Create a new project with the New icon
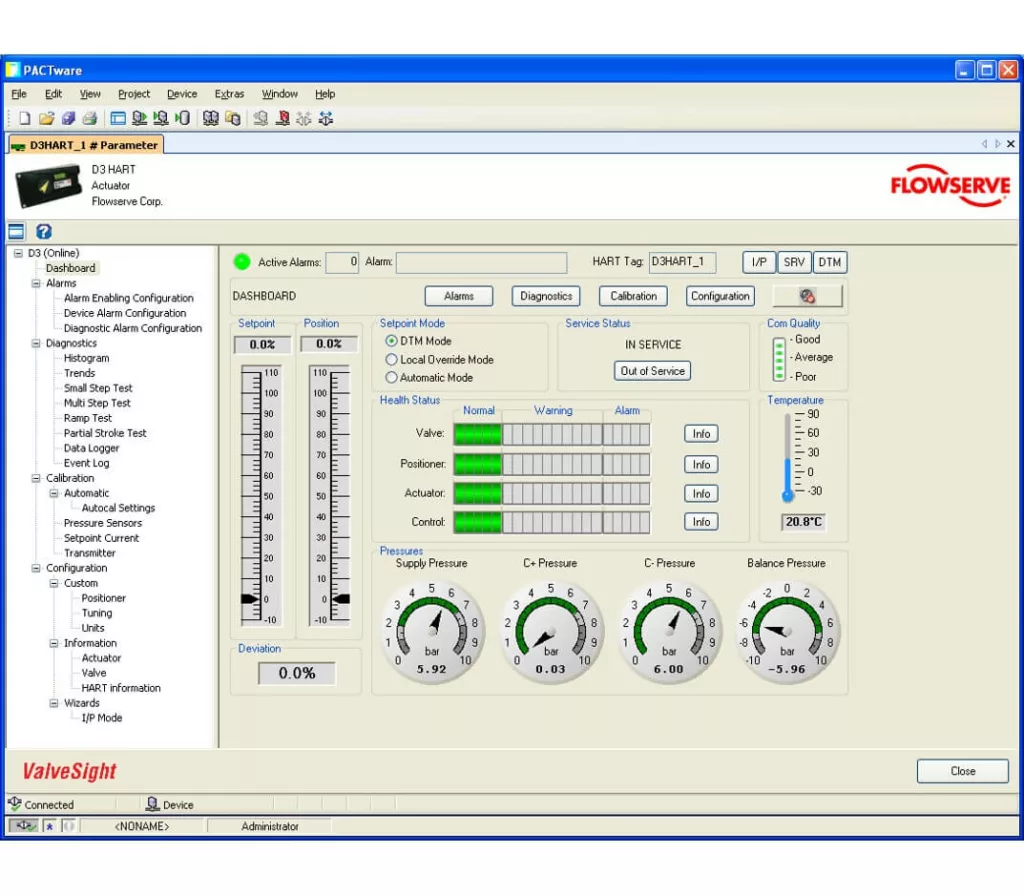 (x=24, y=118)
